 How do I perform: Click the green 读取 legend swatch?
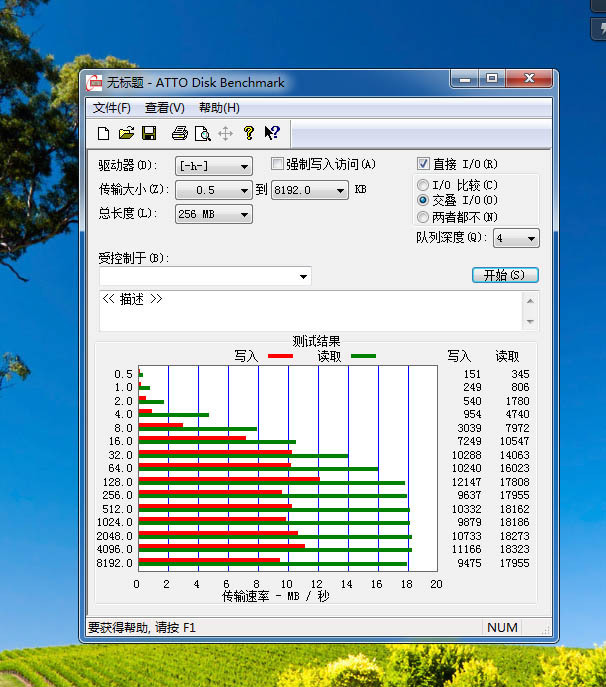tap(363, 356)
